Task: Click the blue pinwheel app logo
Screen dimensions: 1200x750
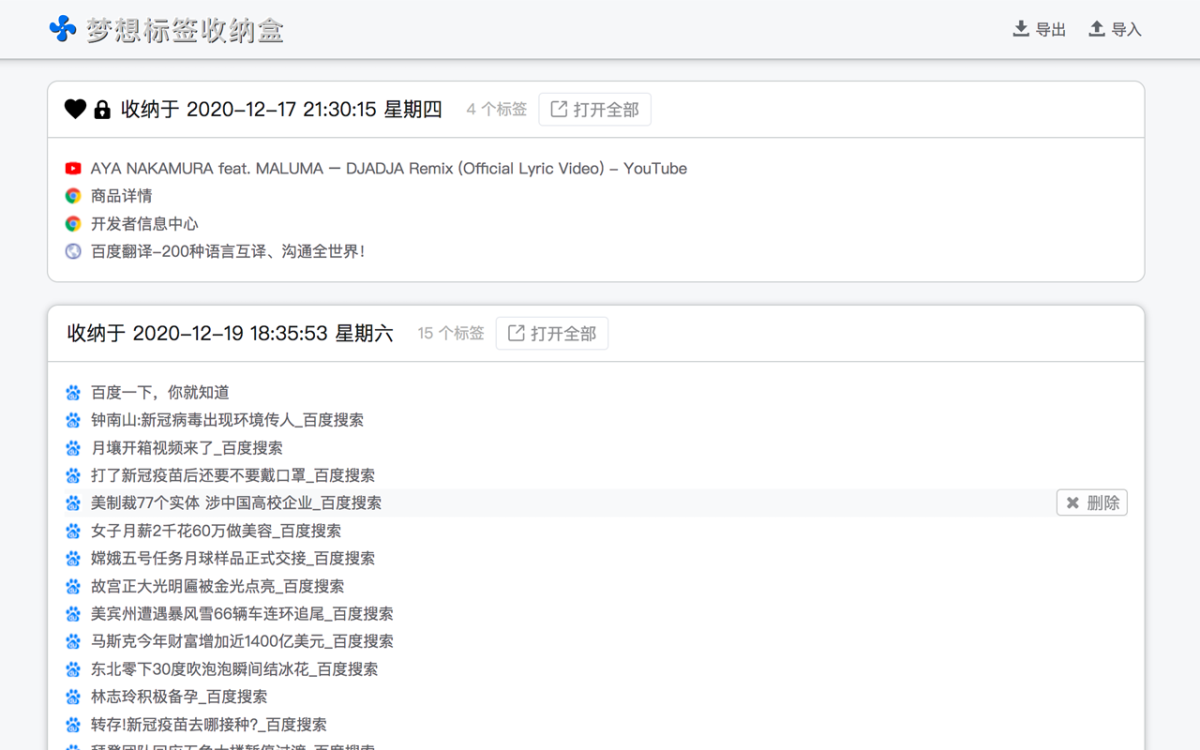Action: click(62, 29)
